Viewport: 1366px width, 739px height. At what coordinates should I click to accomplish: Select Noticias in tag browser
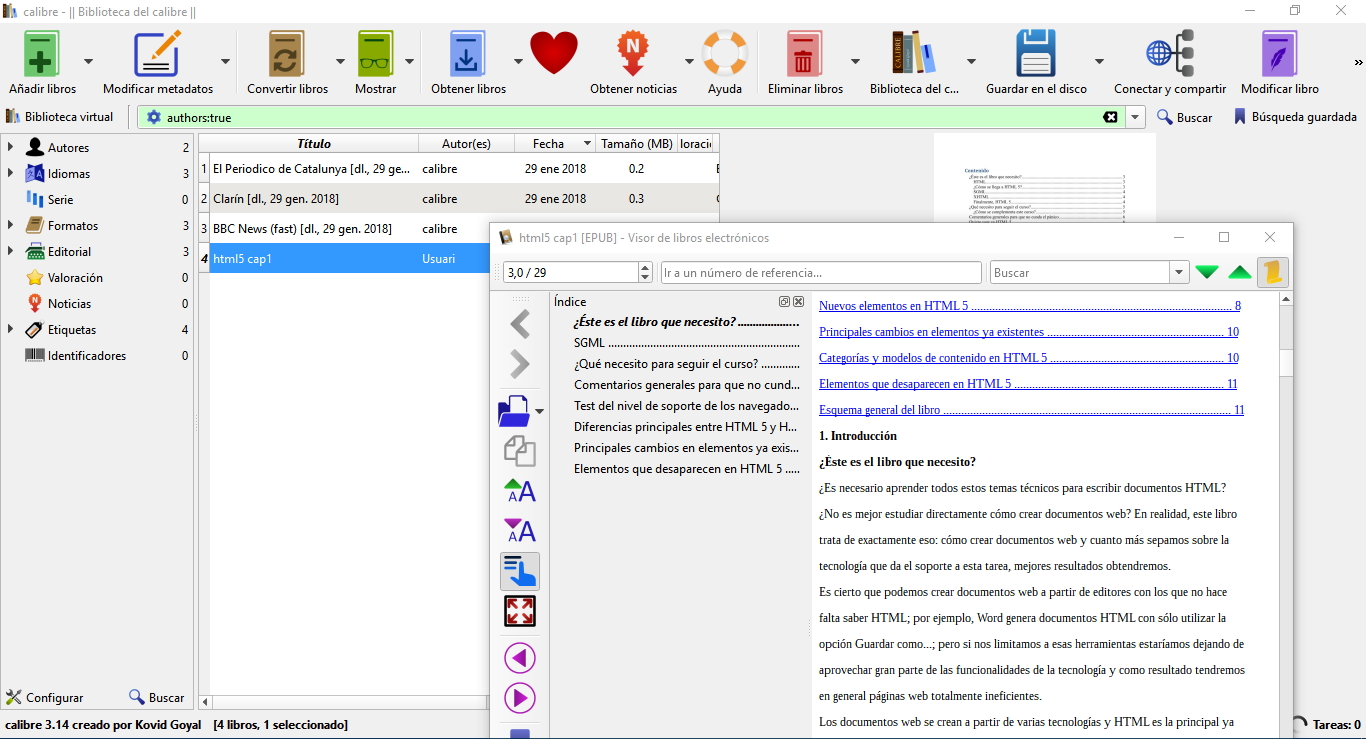(x=69, y=303)
